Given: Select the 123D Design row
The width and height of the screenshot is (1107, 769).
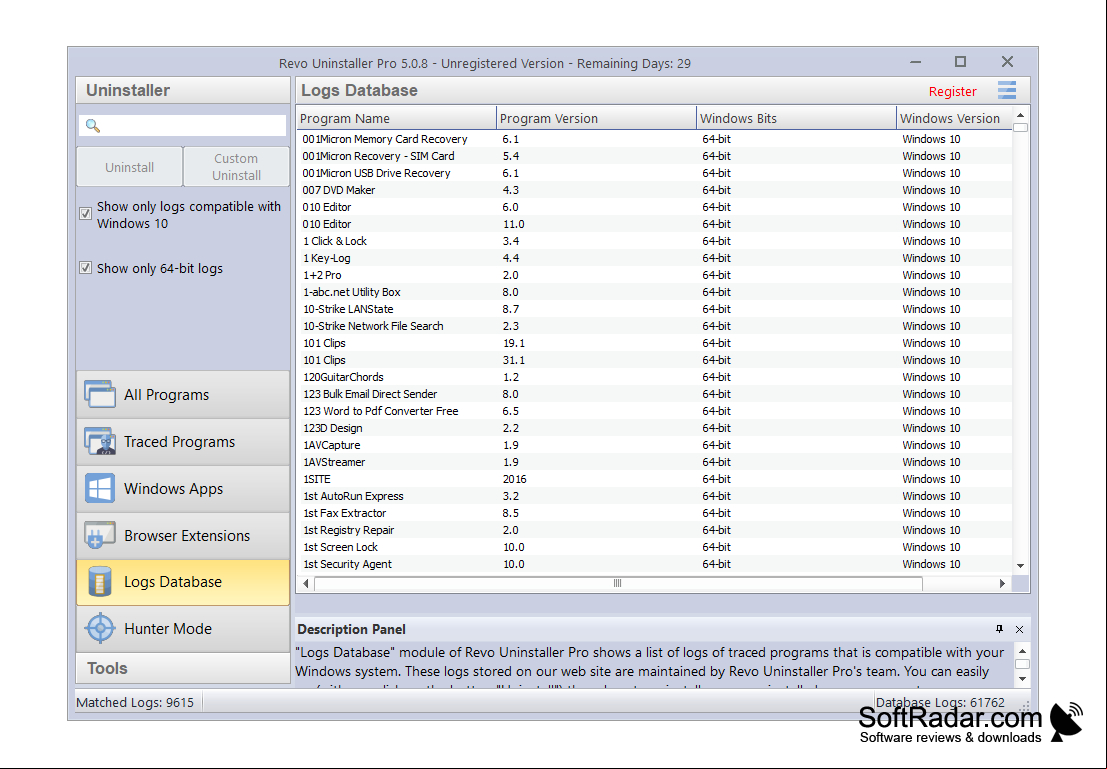Looking at the screenshot, I should [x=654, y=428].
